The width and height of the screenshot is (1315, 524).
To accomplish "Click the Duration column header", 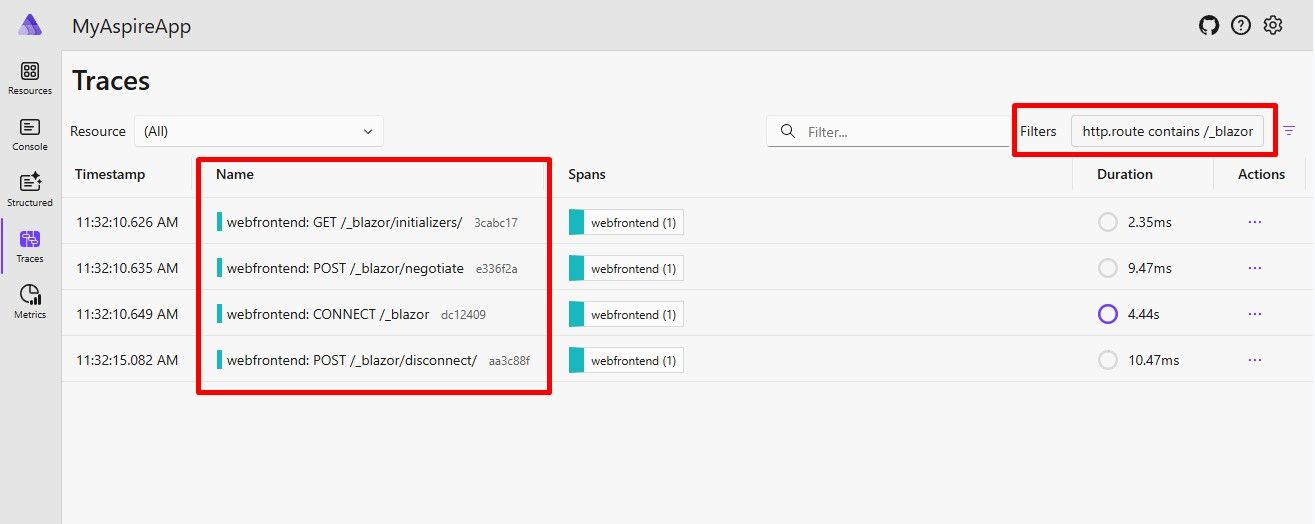I will [1125, 174].
